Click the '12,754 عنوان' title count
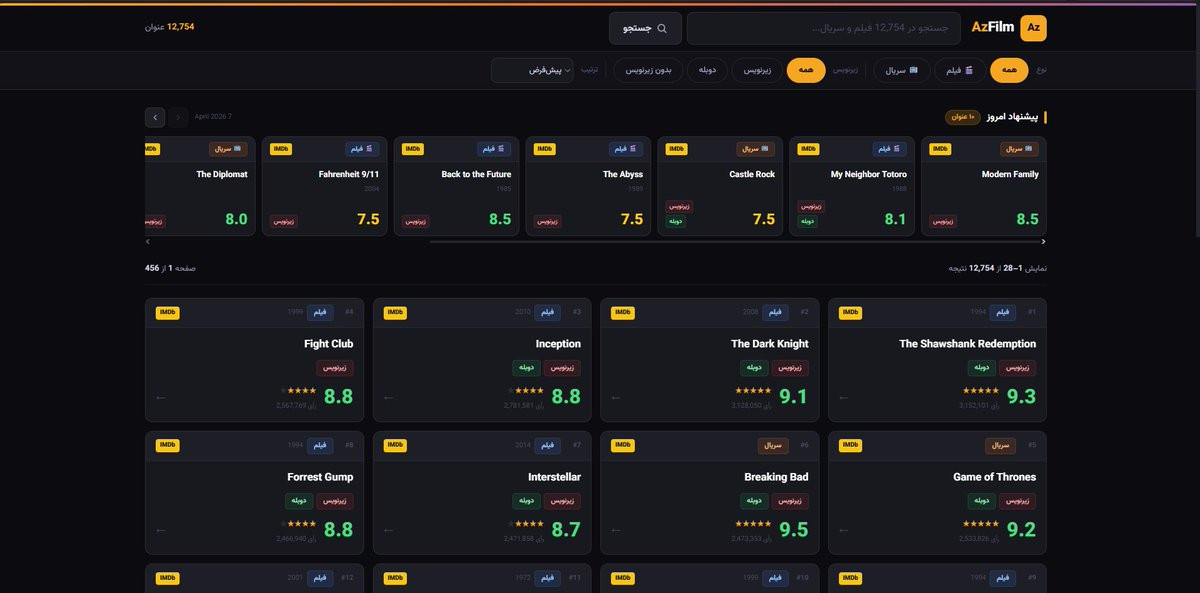1200x593 pixels. [x=169, y=27]
